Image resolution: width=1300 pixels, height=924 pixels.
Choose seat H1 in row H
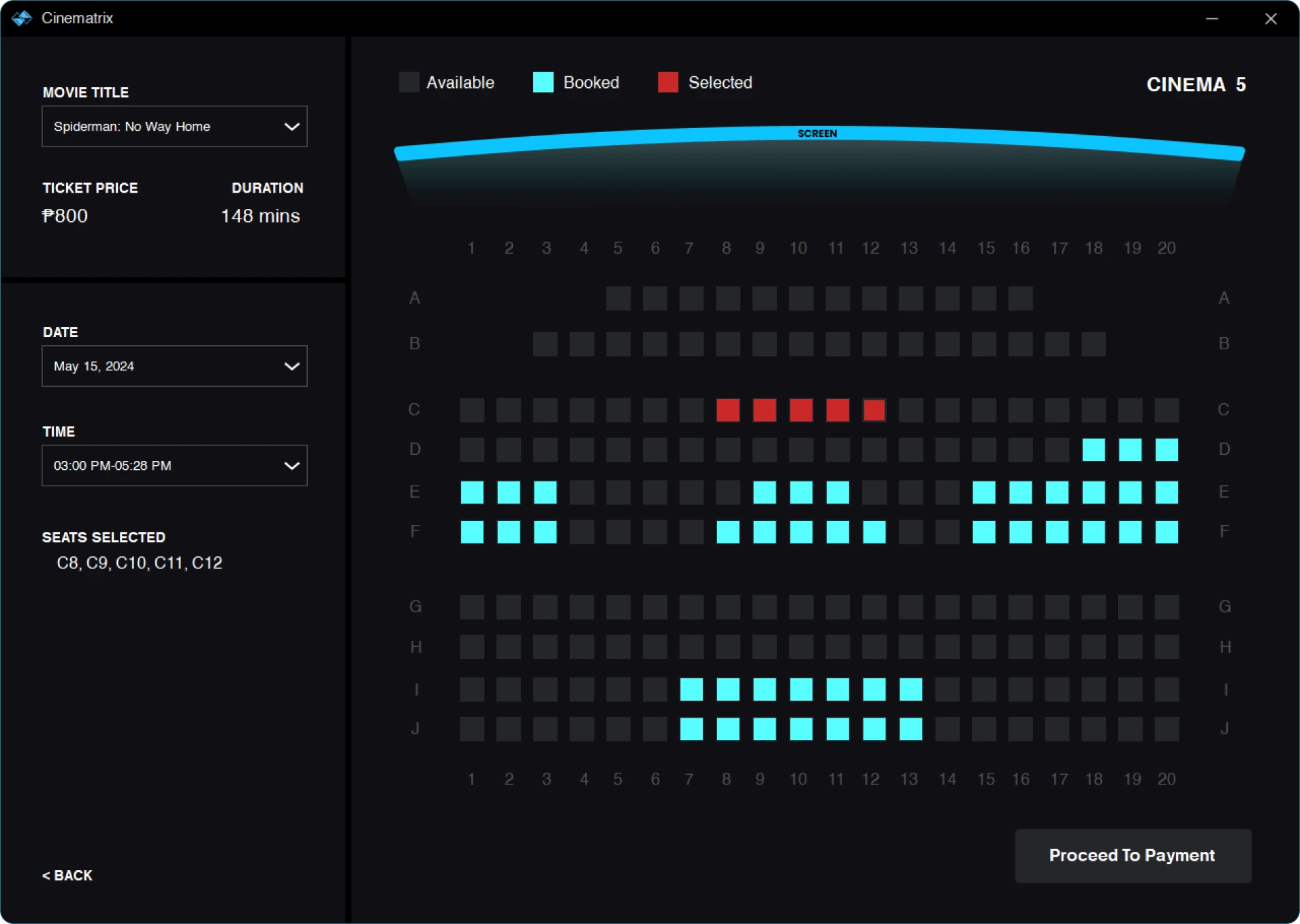click(472, 647)
